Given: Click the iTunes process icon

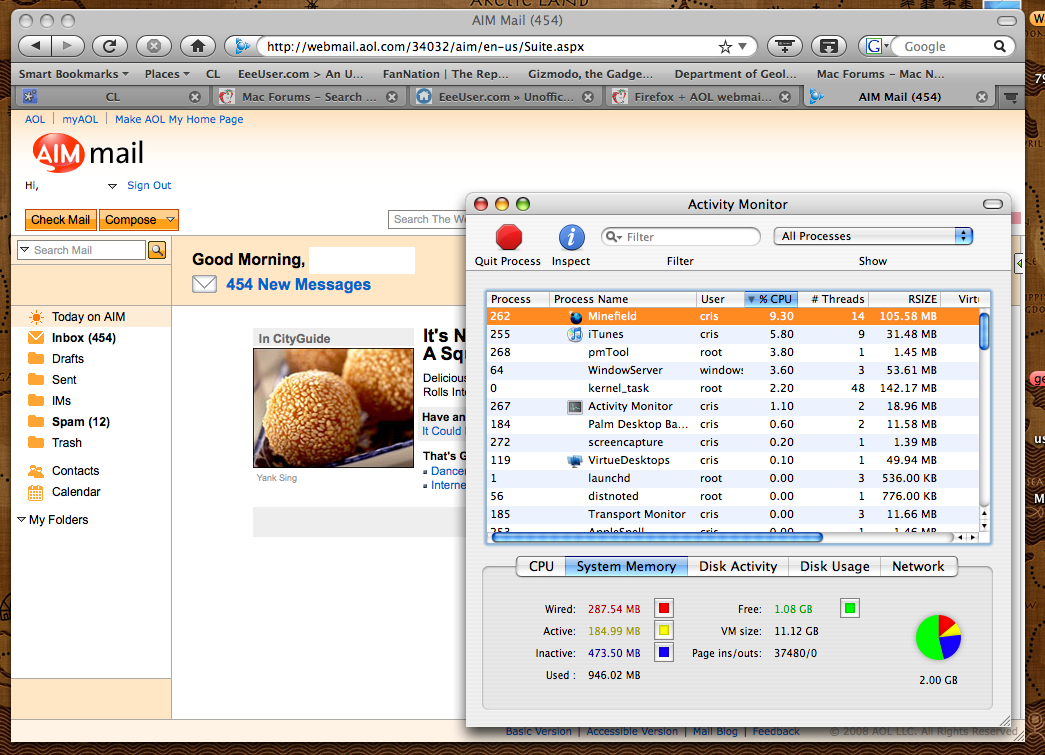Looking at the screenshot, I should coord(574,335).
